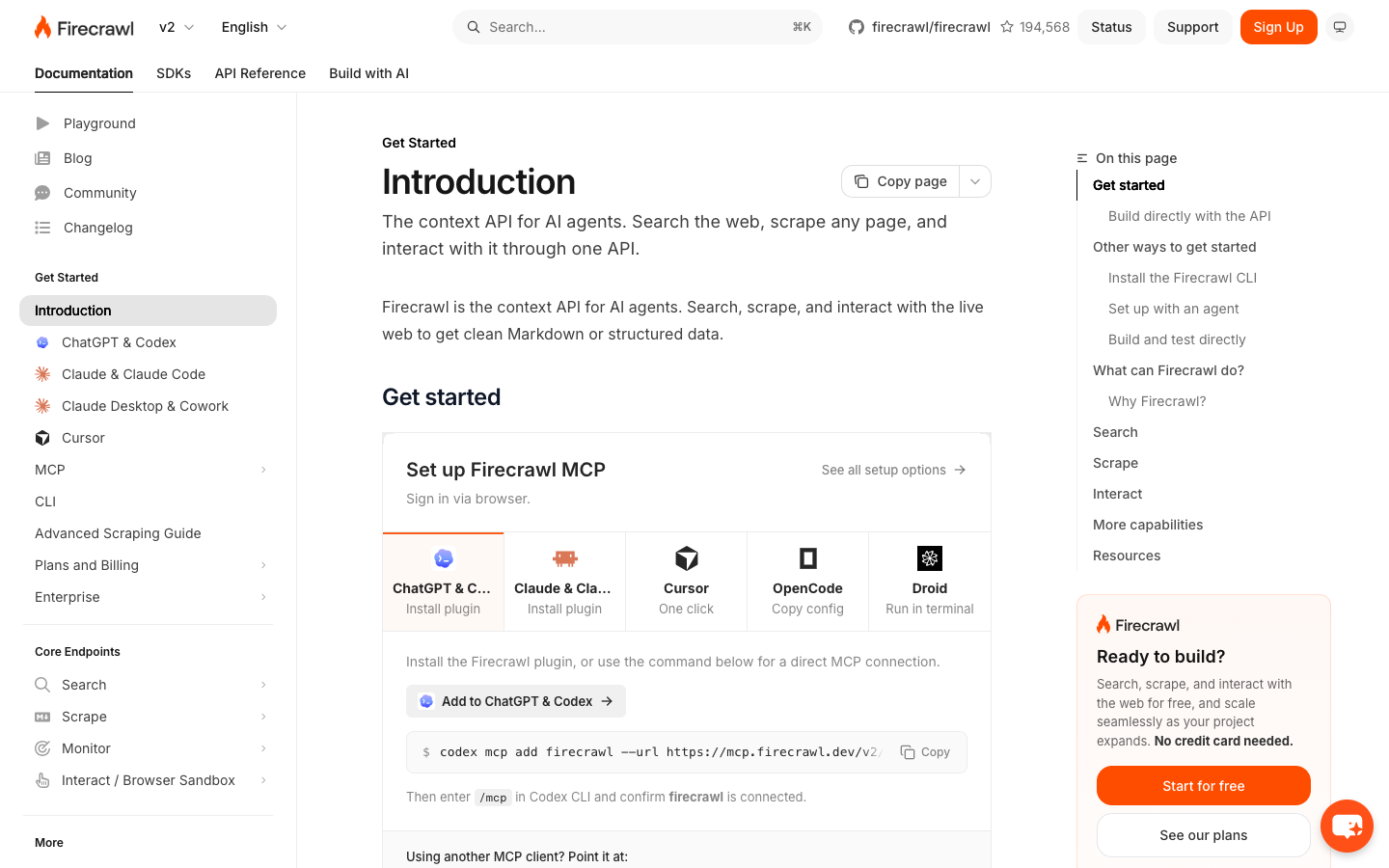Select the Claude & Cla... MCP tab
The width and height of the screenshot is (1389, 868).
point(564,583)
